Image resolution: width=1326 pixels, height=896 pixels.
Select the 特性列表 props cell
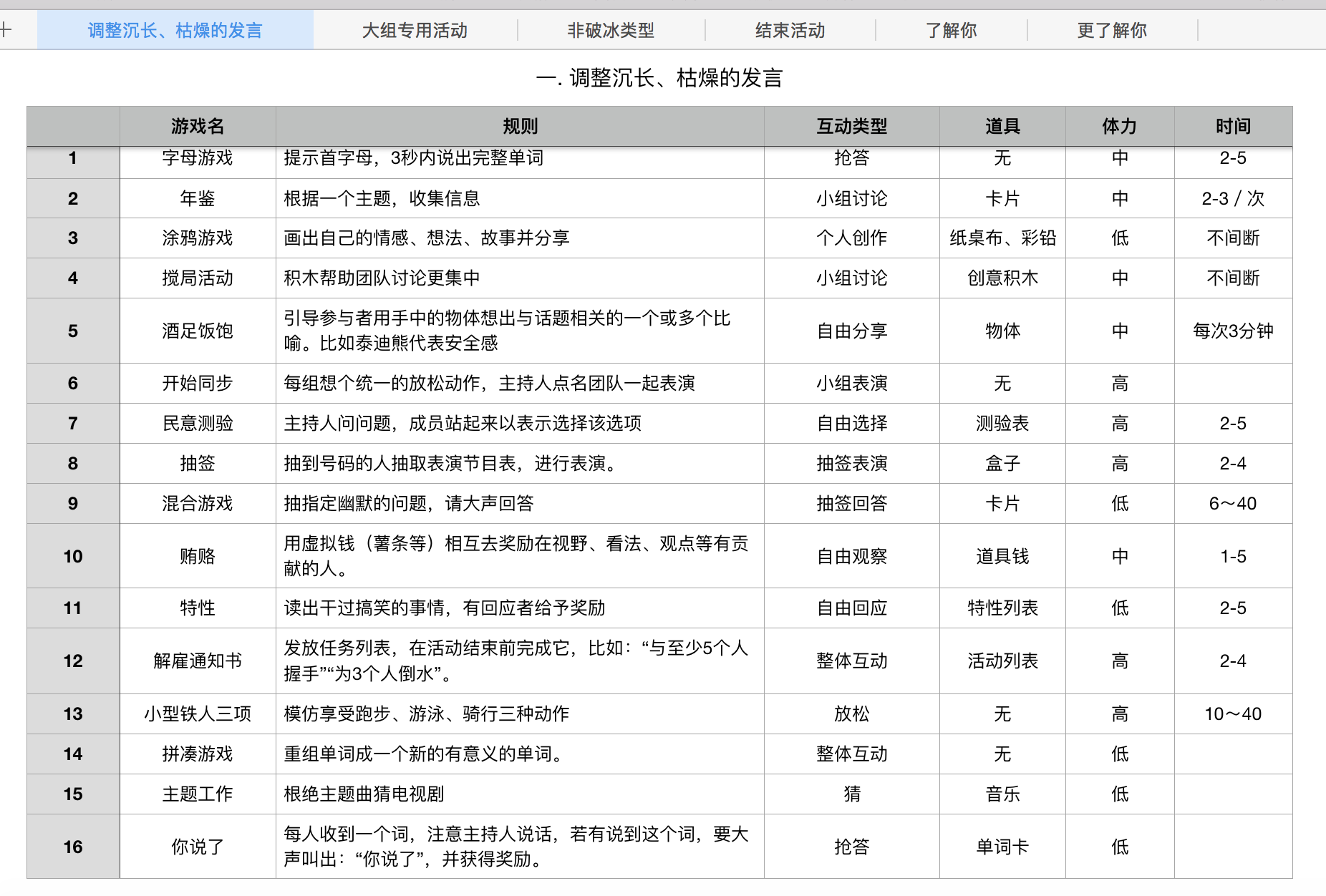point(1002,608)
